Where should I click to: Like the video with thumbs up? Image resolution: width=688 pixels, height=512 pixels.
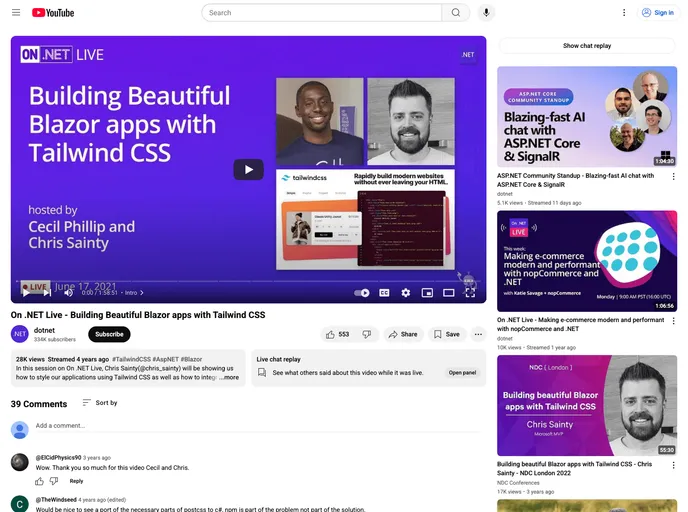tap(337, 334)
